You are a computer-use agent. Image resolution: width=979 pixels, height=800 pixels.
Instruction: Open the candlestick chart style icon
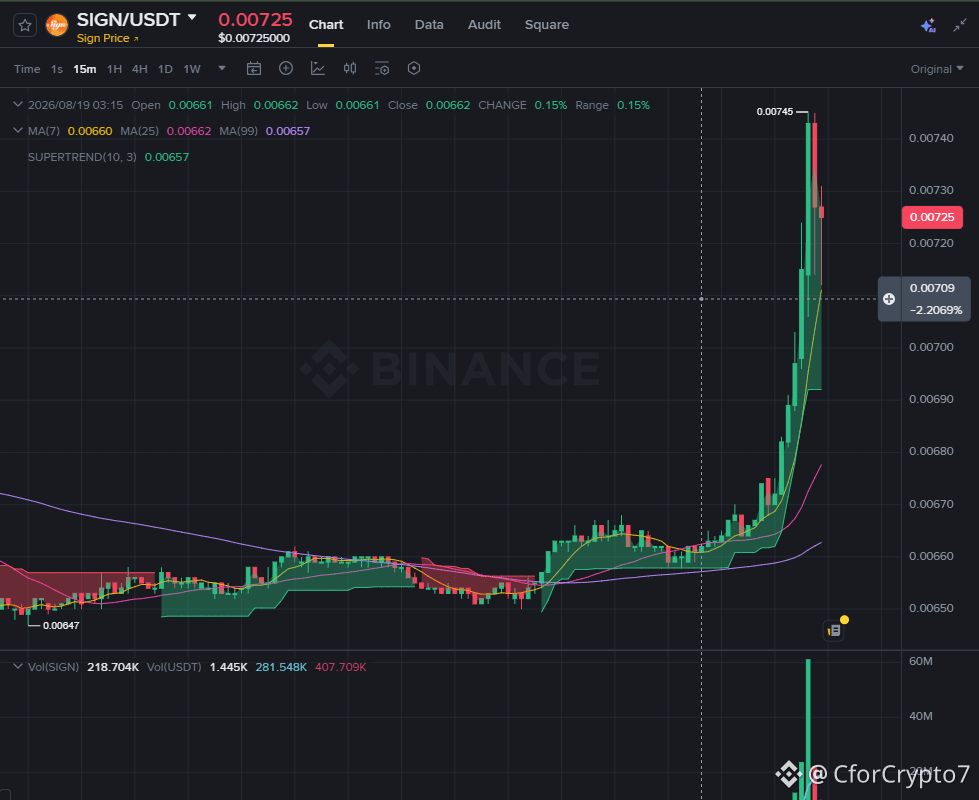[350, 68]
